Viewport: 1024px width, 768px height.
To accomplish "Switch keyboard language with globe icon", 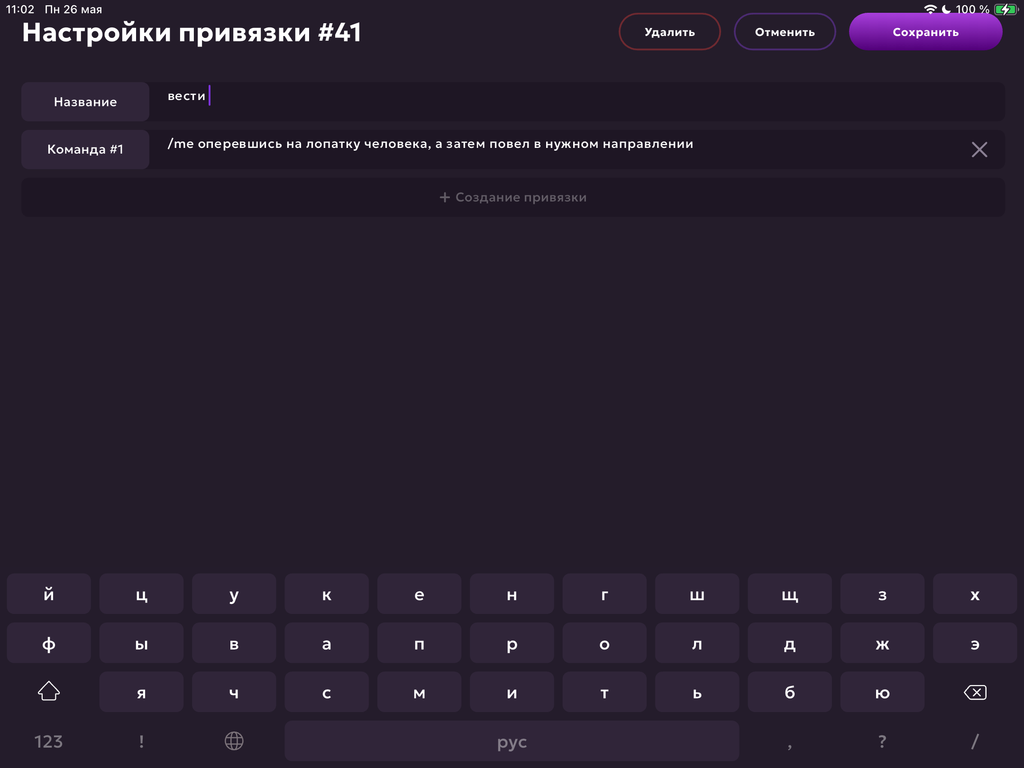I will (x=234, y=741).
